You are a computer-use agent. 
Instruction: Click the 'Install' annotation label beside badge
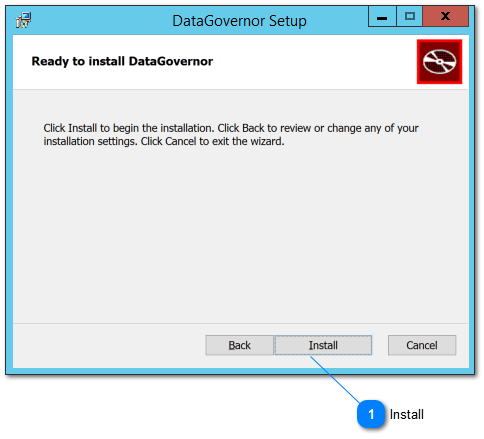(407, 415)
